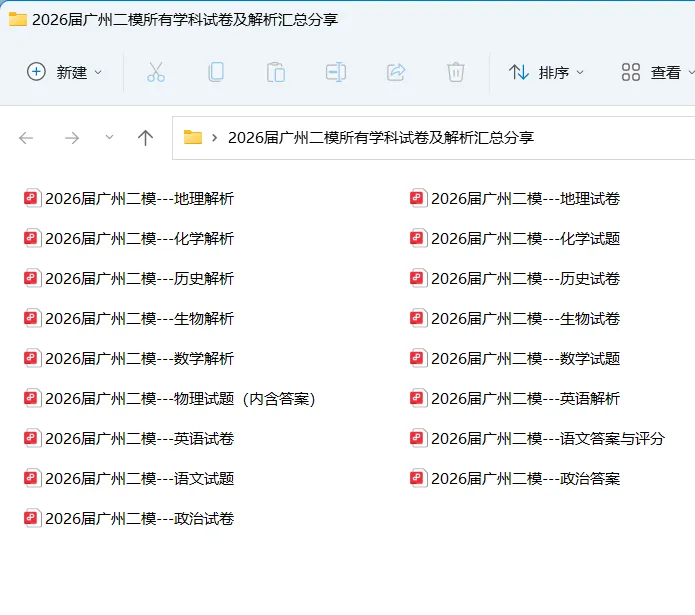Click the New (新建) button

(x=65, y=72)
